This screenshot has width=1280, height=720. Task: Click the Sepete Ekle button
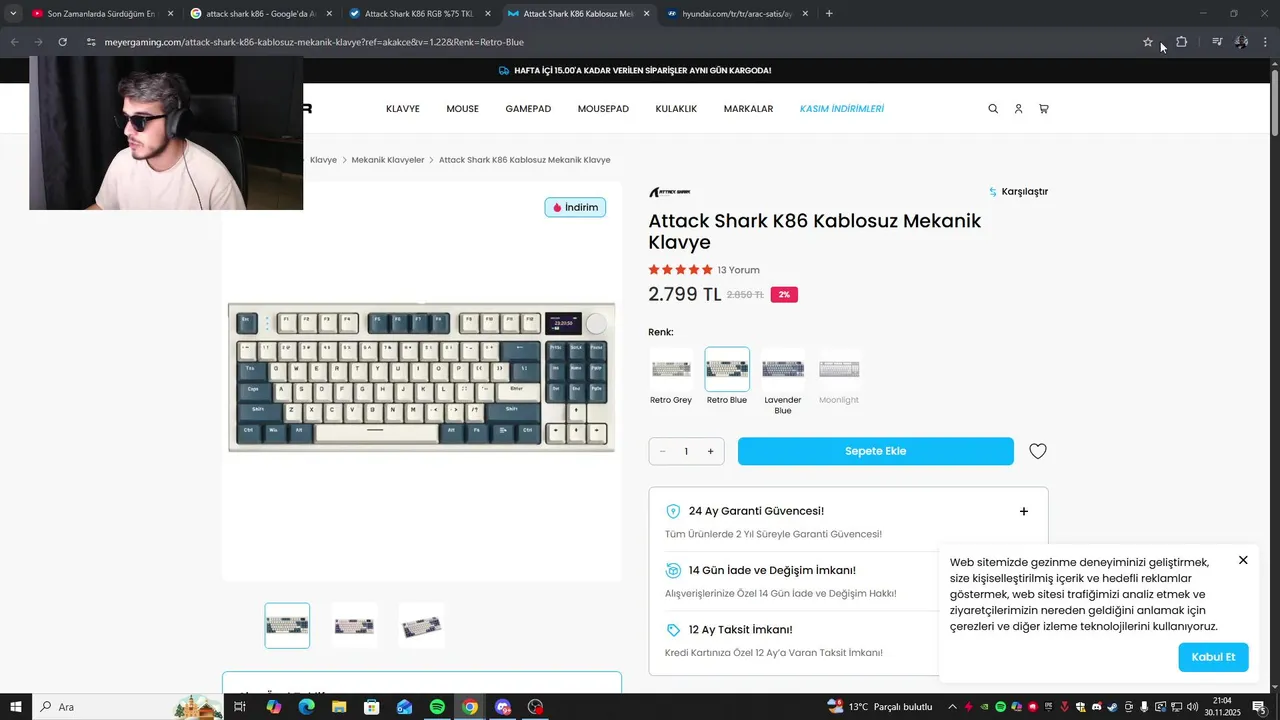coord(876,451)
